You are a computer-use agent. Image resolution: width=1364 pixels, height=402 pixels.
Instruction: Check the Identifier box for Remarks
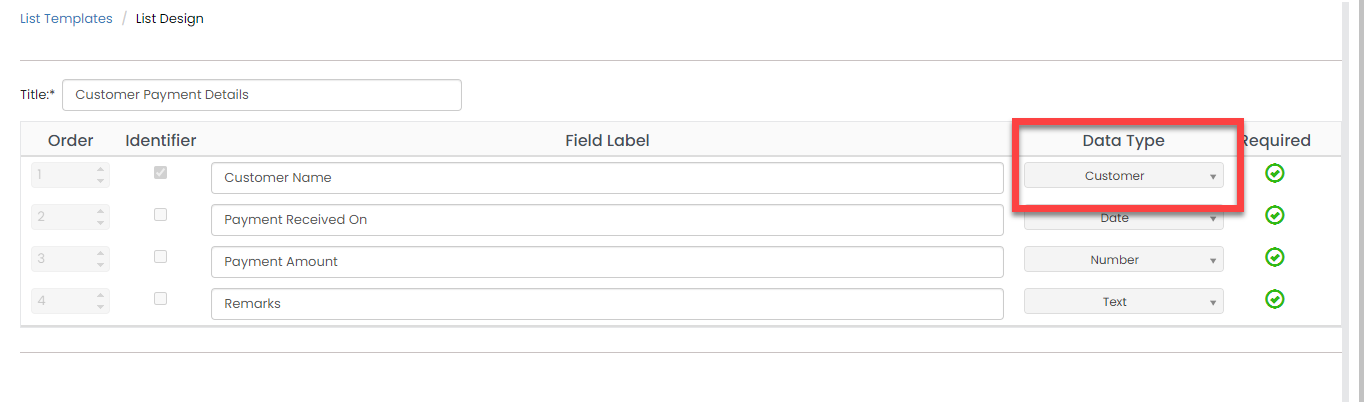(x=160, y=299)
